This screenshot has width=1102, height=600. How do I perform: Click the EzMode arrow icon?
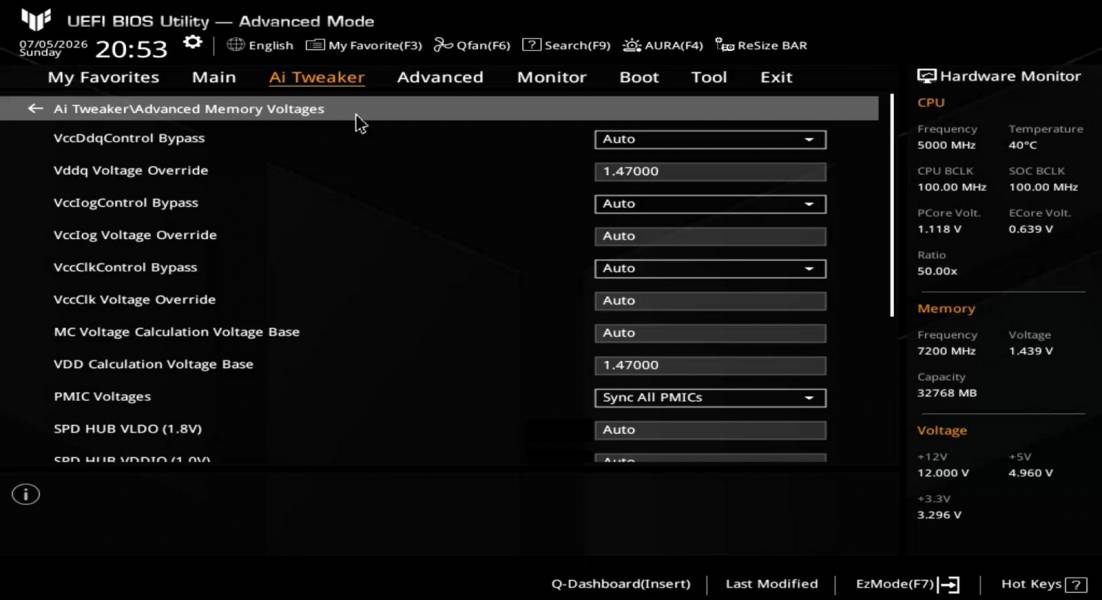(949, 585)
